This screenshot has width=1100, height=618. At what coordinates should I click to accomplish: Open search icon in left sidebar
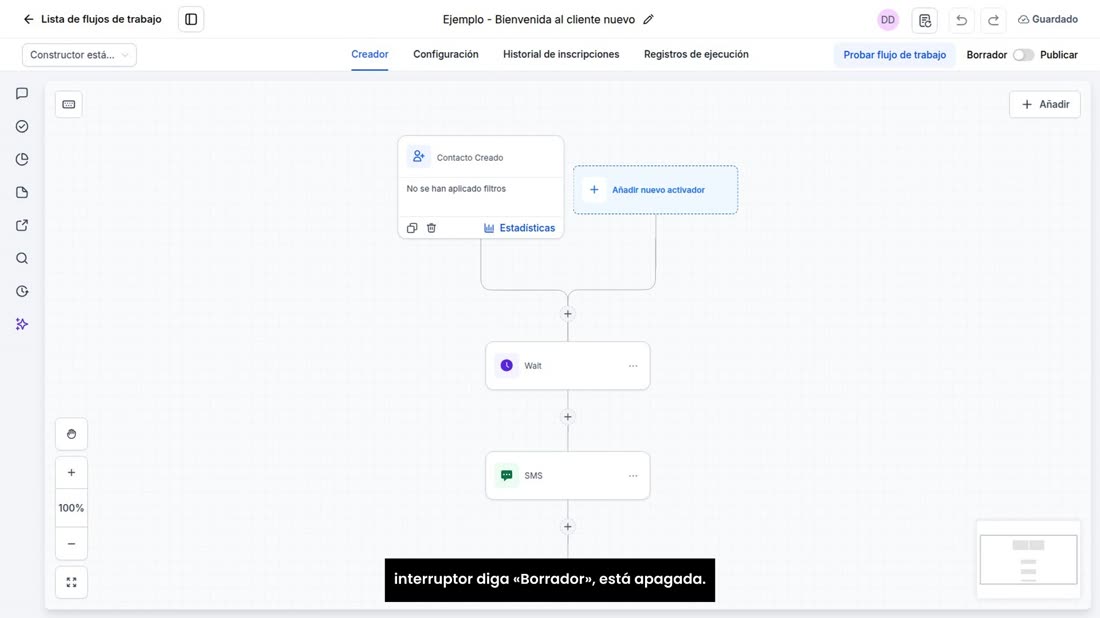click(x=22, y=258)
